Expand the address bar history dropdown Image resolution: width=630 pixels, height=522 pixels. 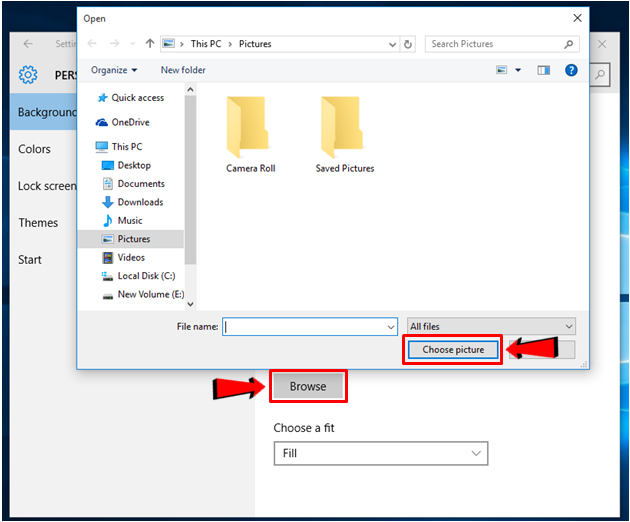point(392,44)
